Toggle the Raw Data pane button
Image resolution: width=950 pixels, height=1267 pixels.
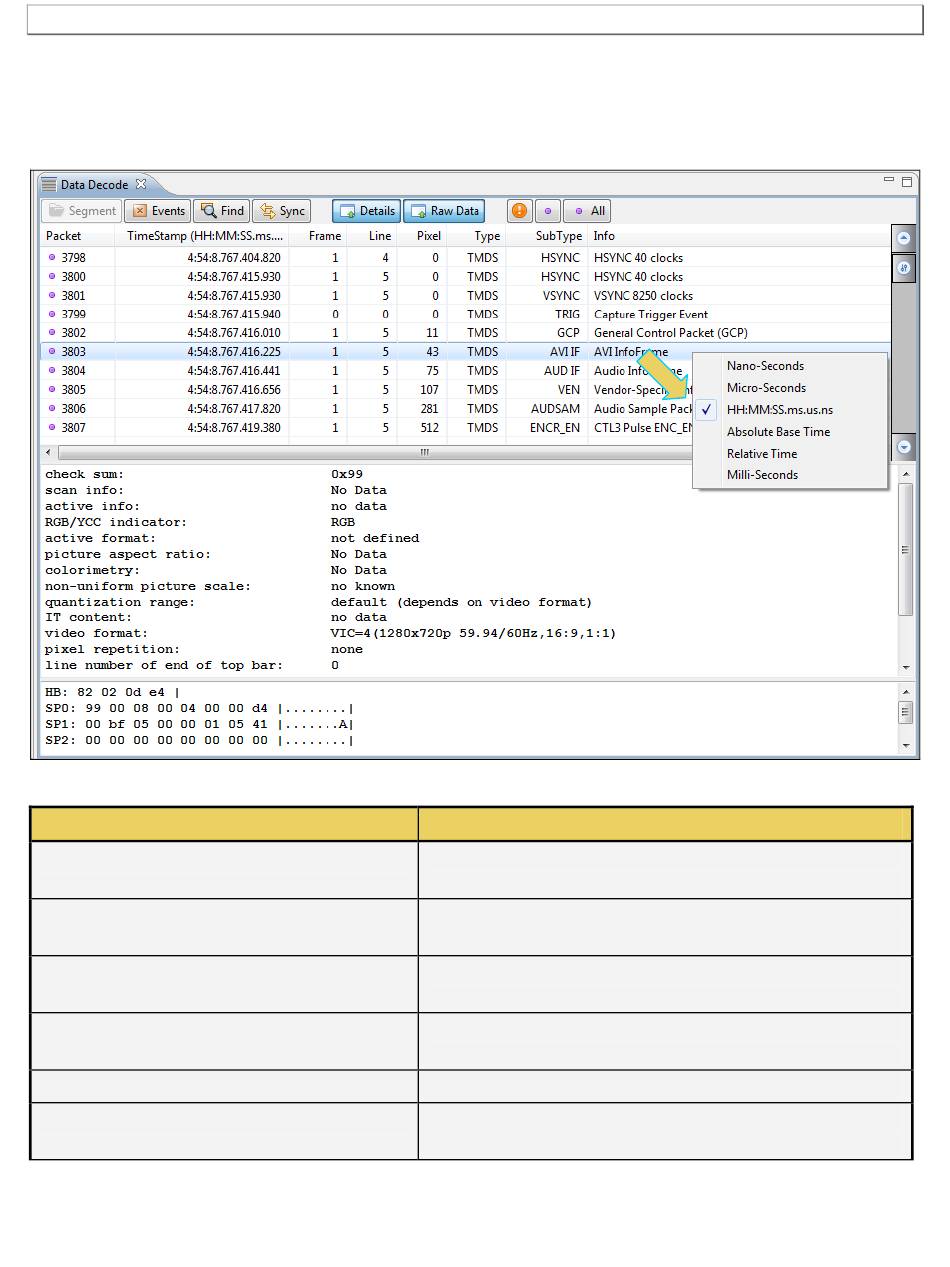(x=444, y=211)
